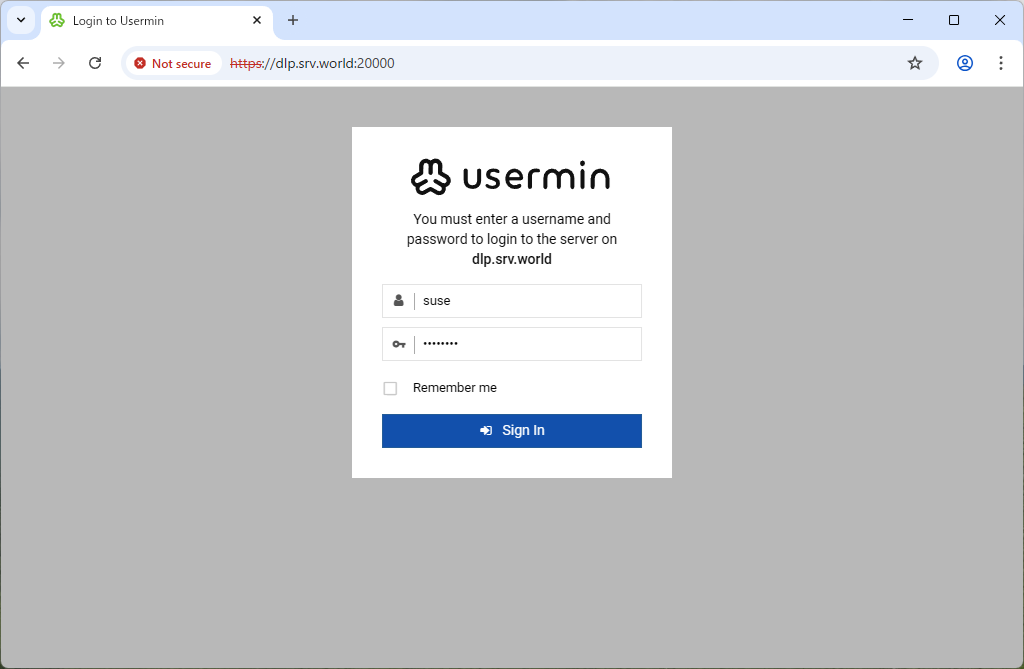Reload the page
The width and height of the screenshot is (1024, 669).
95,63
